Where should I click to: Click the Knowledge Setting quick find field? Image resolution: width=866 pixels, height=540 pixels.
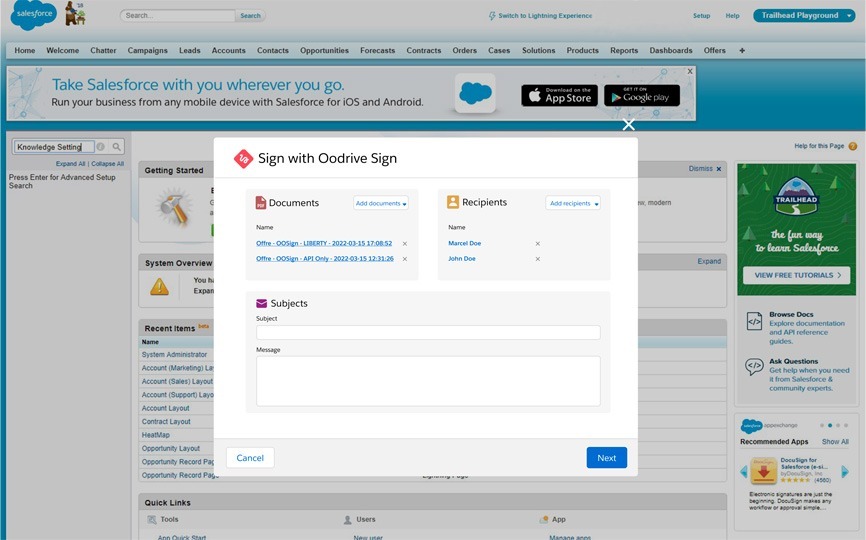54,147
